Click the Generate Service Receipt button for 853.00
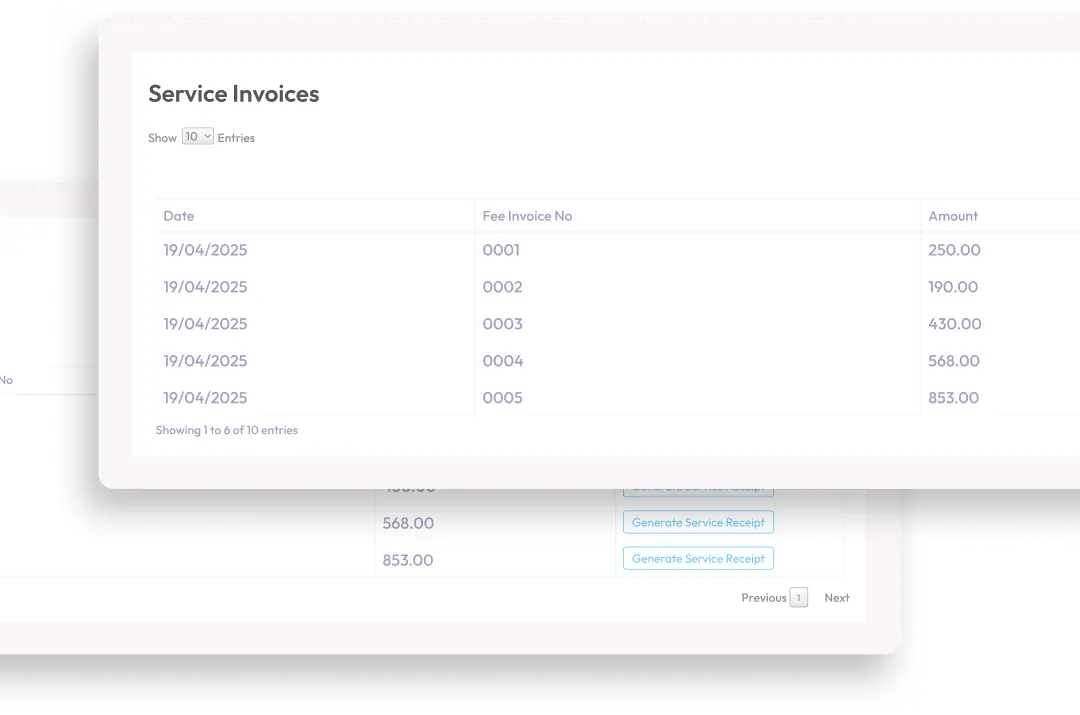 (698, 558)
